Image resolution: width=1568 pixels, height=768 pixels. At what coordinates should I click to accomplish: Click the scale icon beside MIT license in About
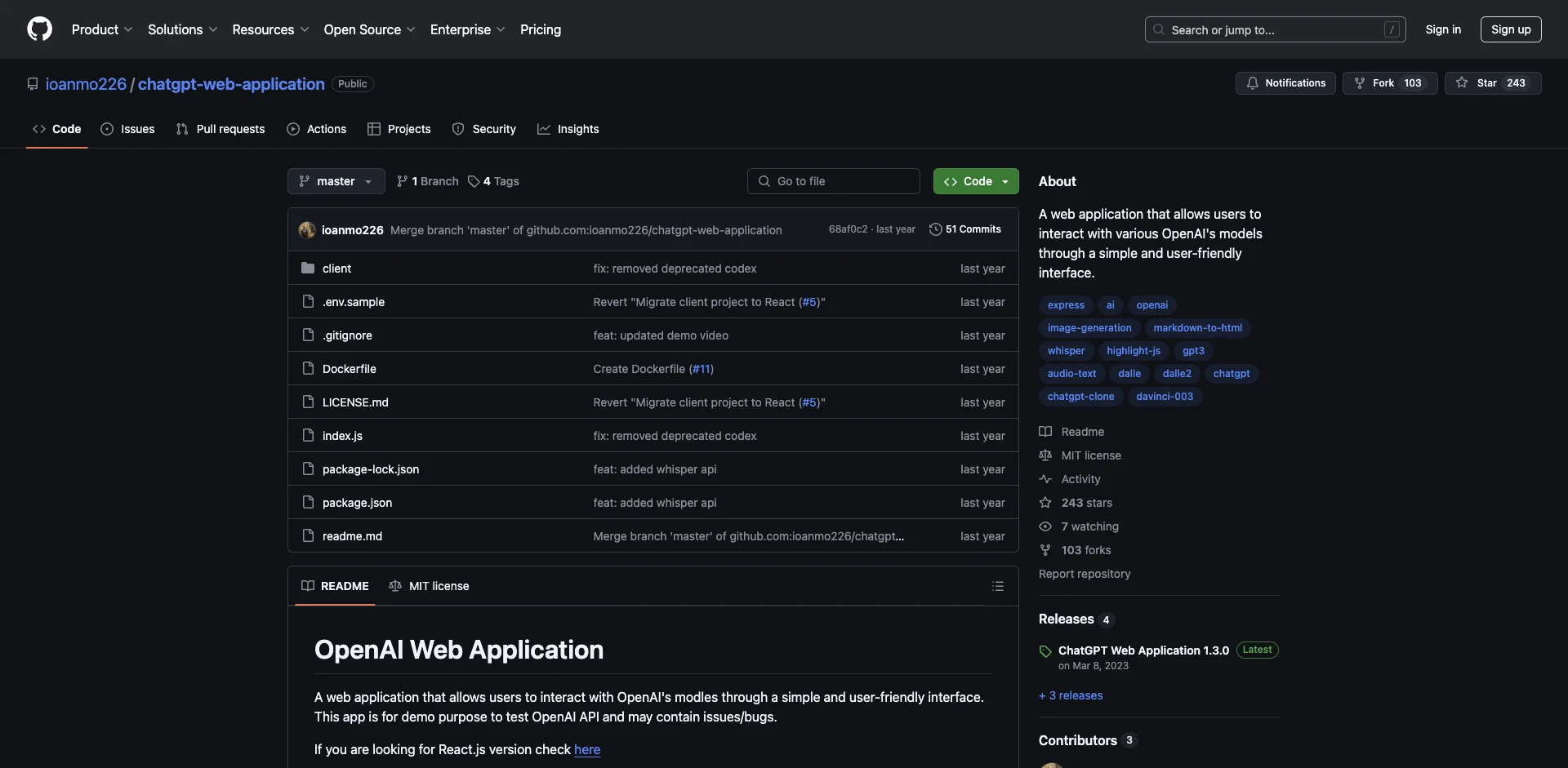click(x=1045, y=455)
